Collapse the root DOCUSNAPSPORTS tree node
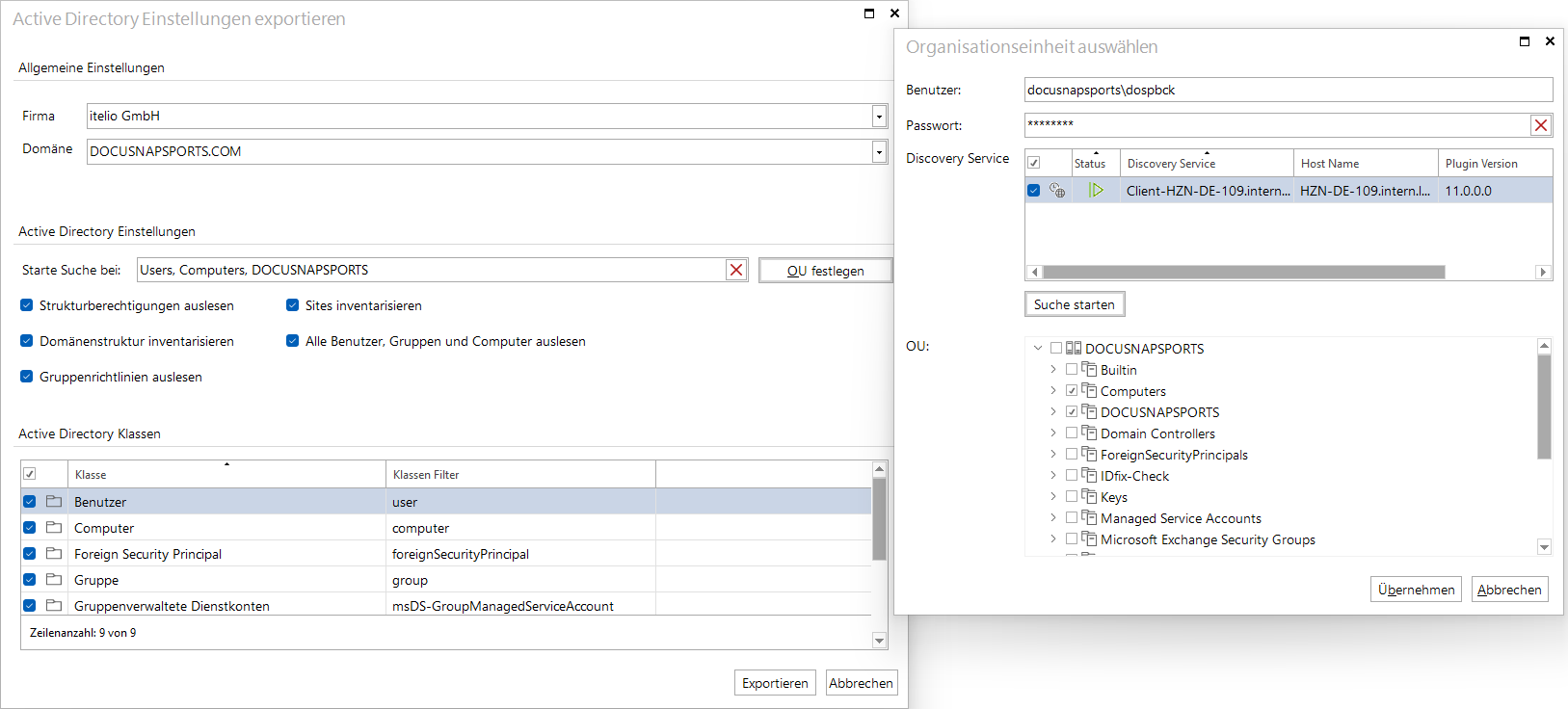 (x=1038, y=349)
